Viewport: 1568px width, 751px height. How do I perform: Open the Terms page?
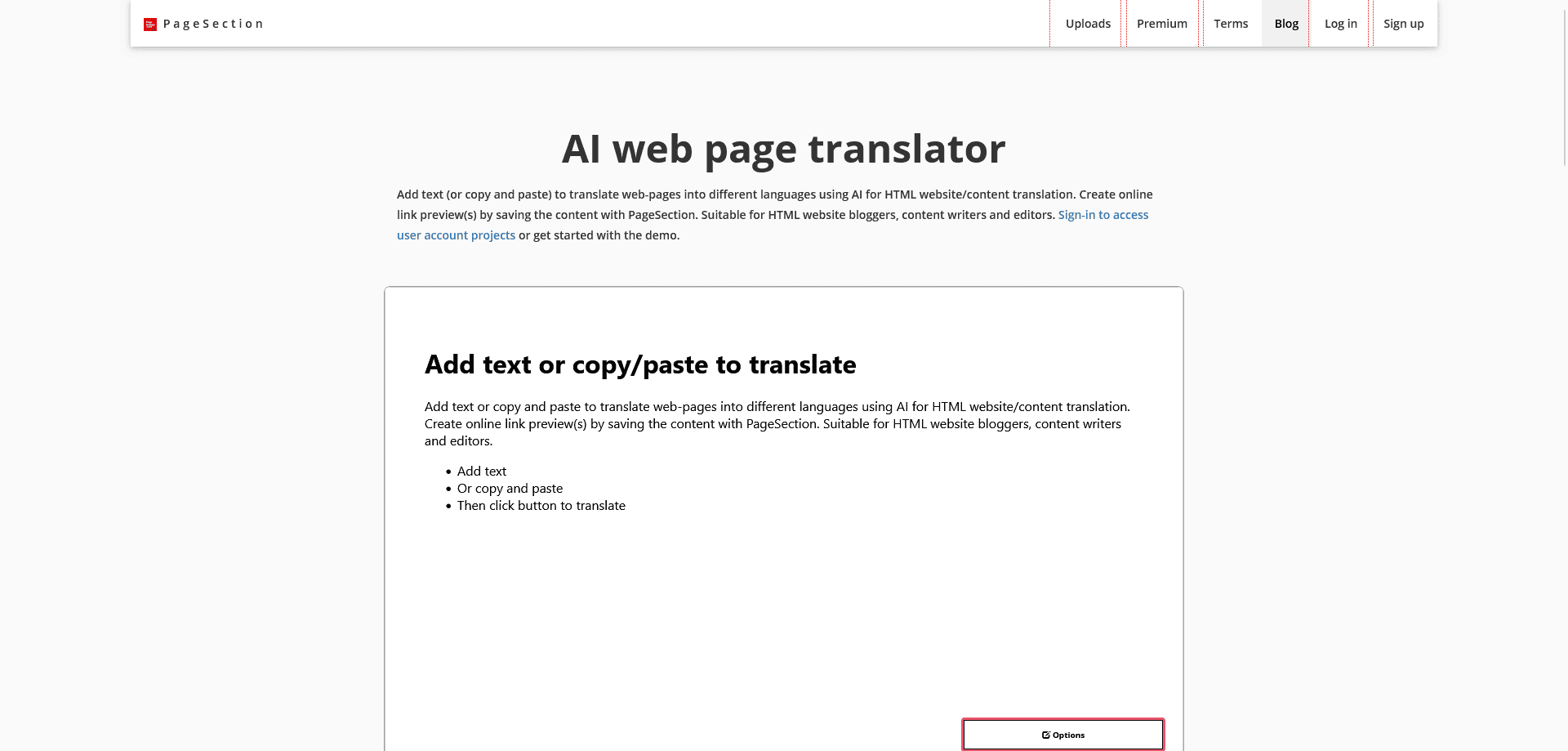[x=1231, y=24]
